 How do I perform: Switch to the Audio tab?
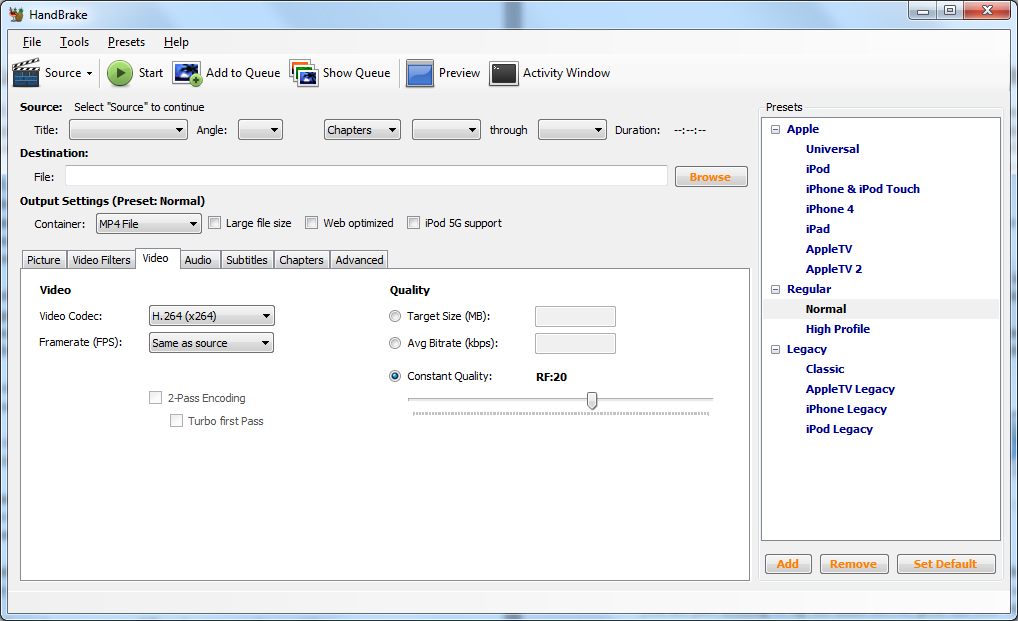pyautogui.click(x=198, y=260)
